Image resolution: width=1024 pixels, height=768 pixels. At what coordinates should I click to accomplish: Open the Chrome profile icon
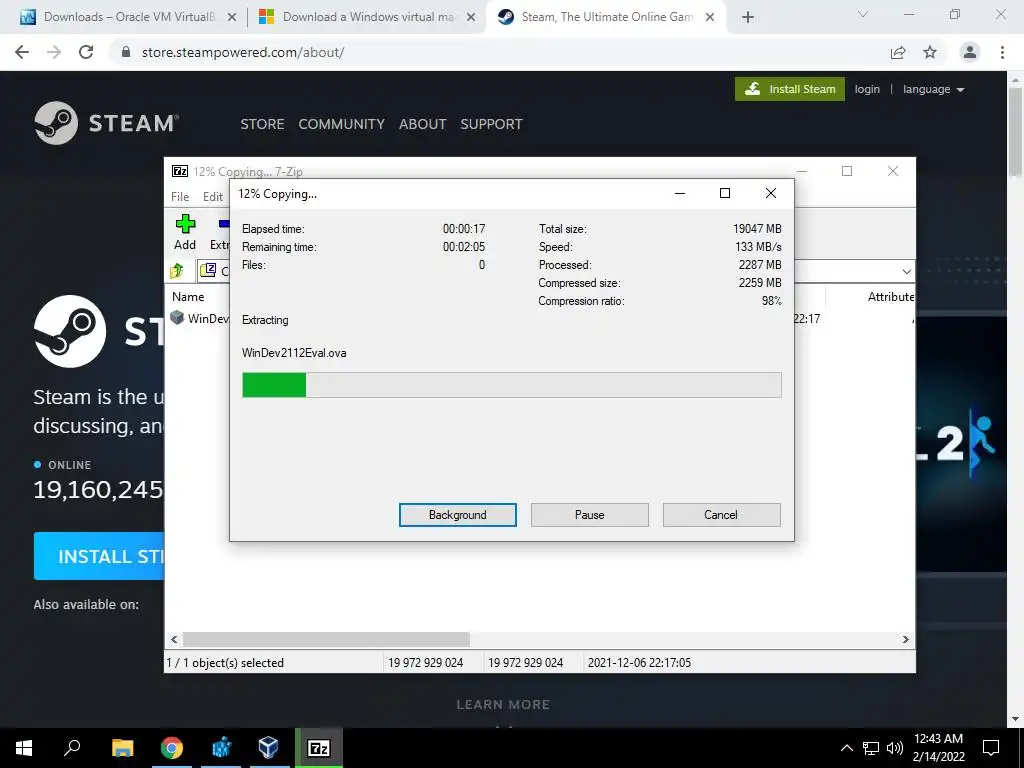[970, 52]
